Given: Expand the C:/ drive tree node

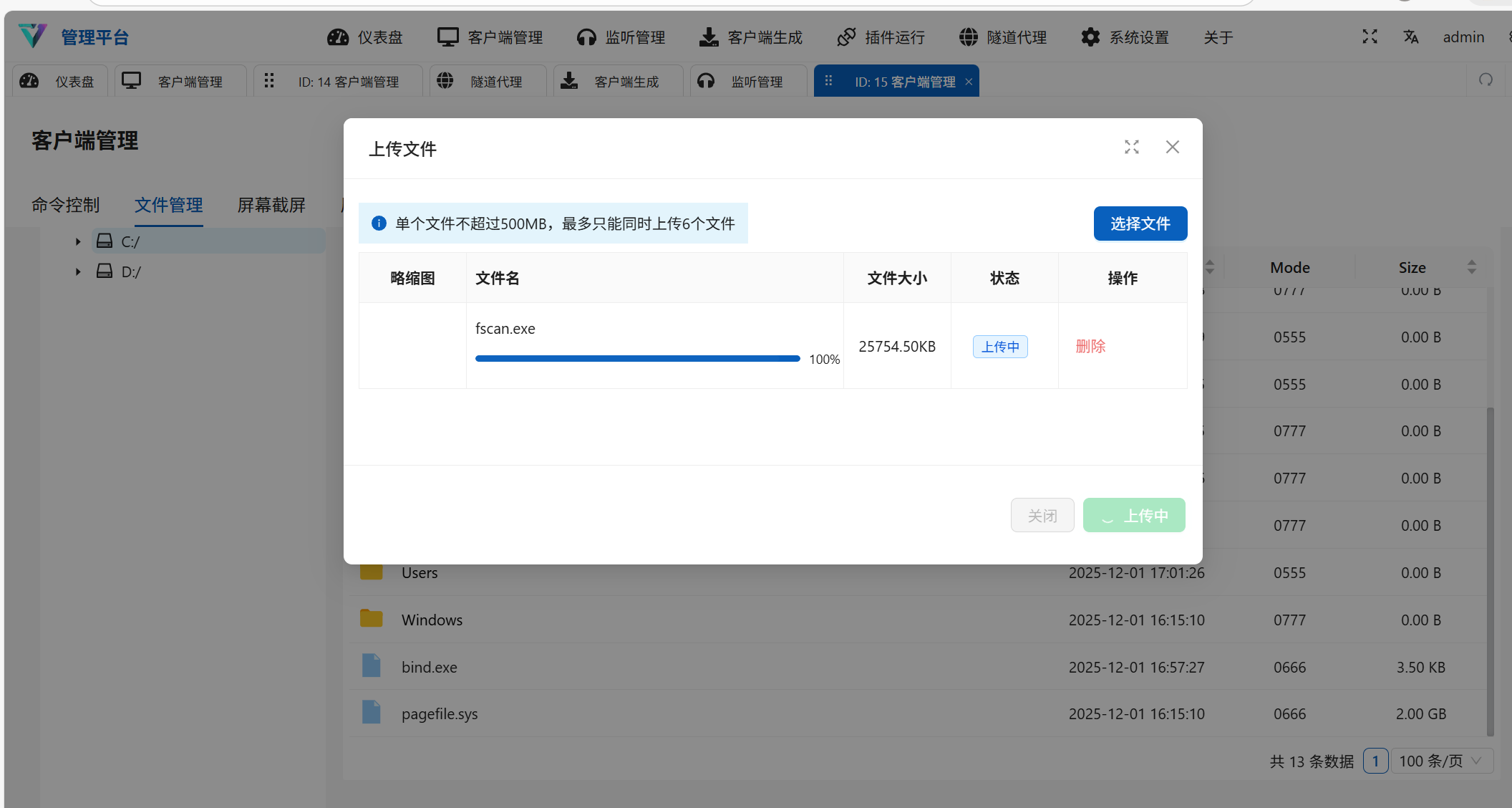Looking at the screenshot, I should tap(78, 242).
